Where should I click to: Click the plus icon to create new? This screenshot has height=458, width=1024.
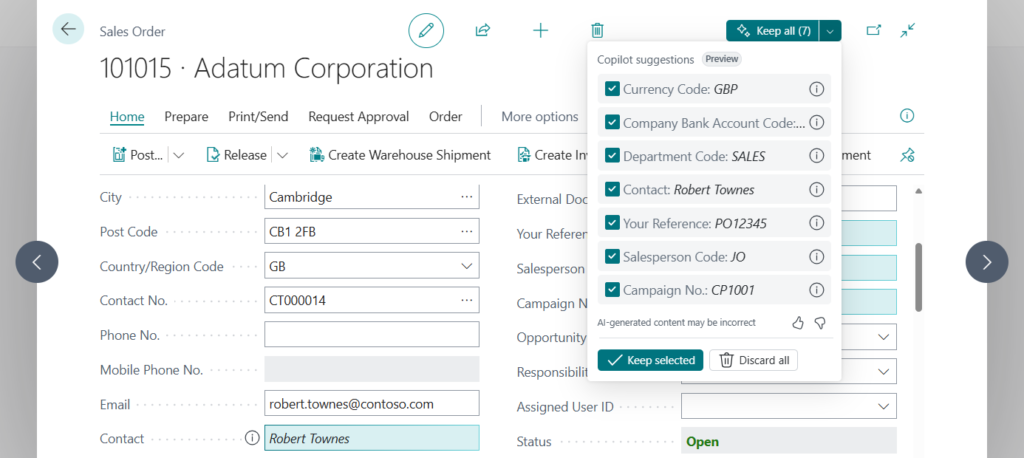point(540,30)
